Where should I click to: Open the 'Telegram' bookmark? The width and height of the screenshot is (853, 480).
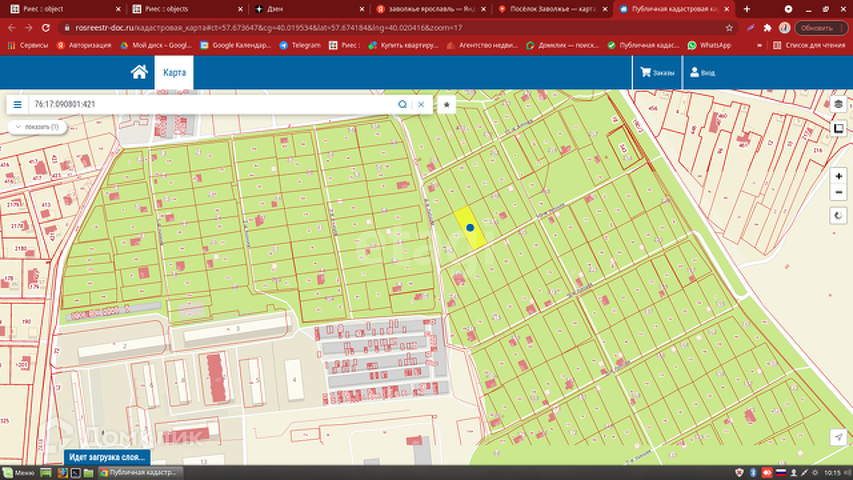tap(300, 45)
